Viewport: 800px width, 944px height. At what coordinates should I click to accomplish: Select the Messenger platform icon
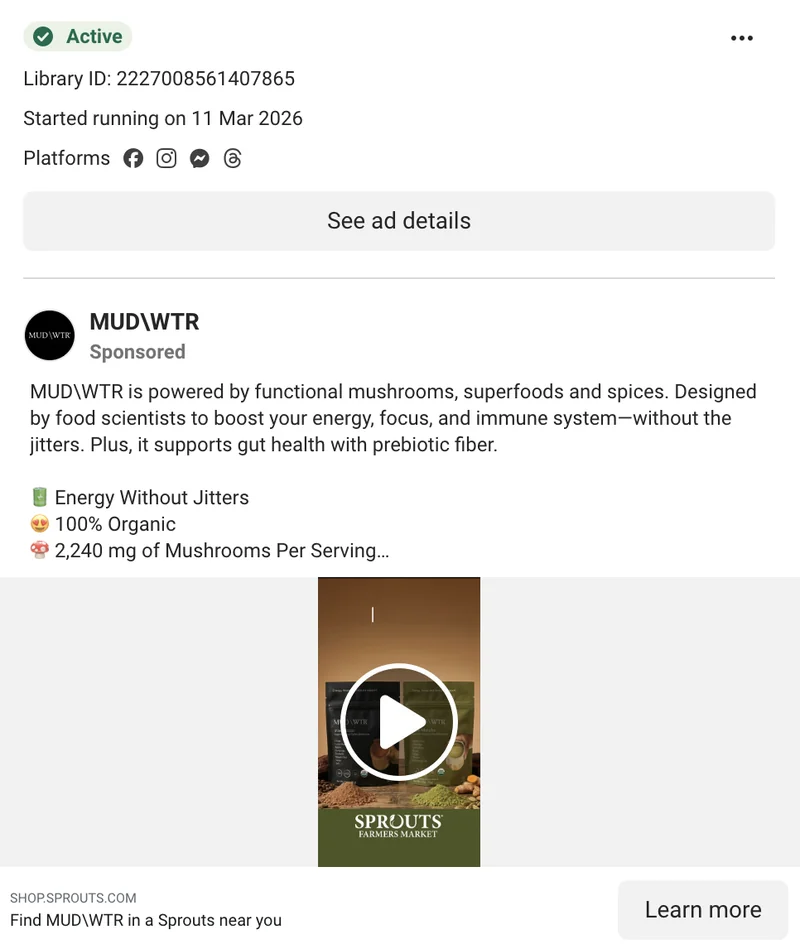point(199,158)
